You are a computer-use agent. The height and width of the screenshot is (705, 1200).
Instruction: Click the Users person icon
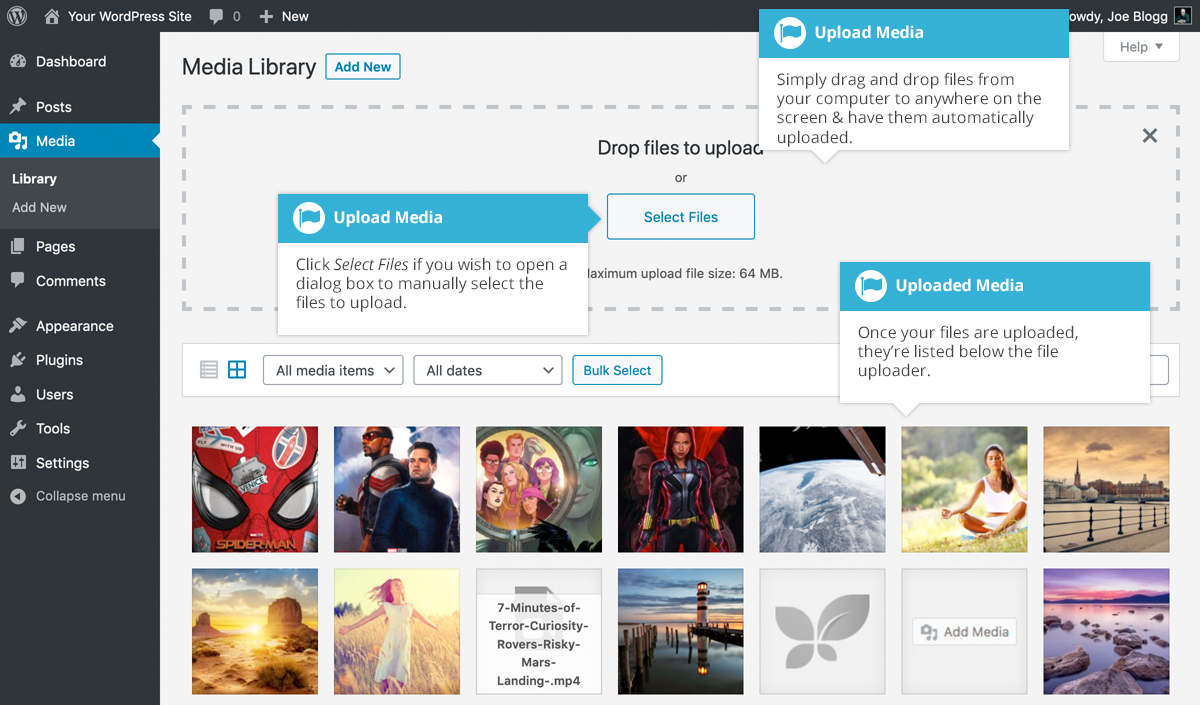click(x=18, y=394)
